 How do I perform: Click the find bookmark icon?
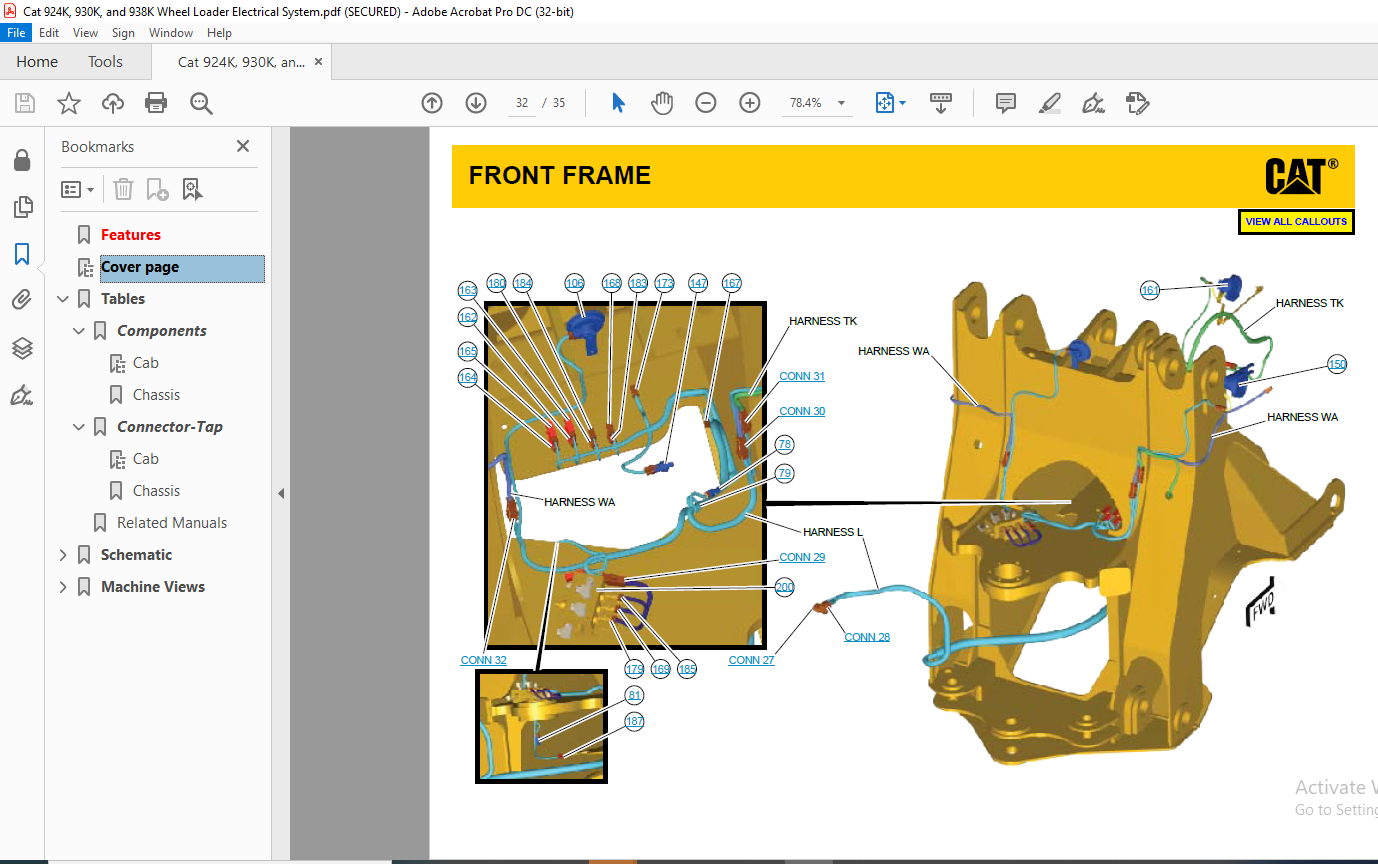coord(192,189)
